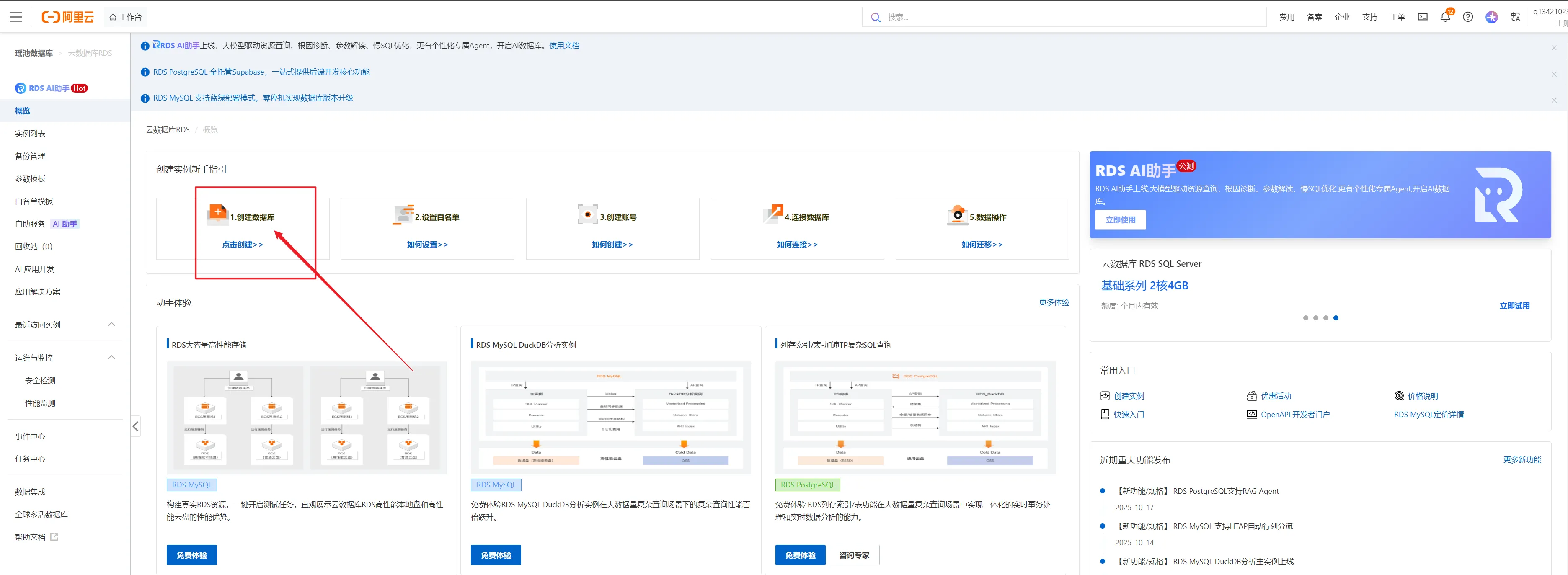Open the colorful AI assistant icon in header
Screen dimensions: 1568x575
[1491, 17]
